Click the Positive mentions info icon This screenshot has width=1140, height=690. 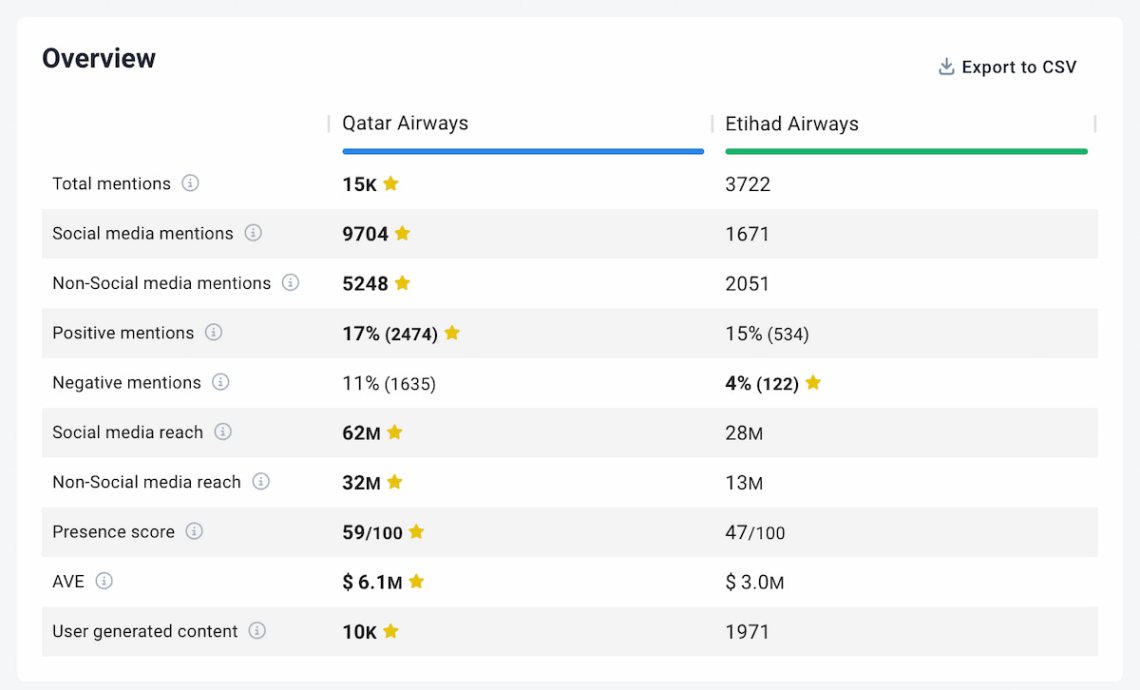[214, 333]
